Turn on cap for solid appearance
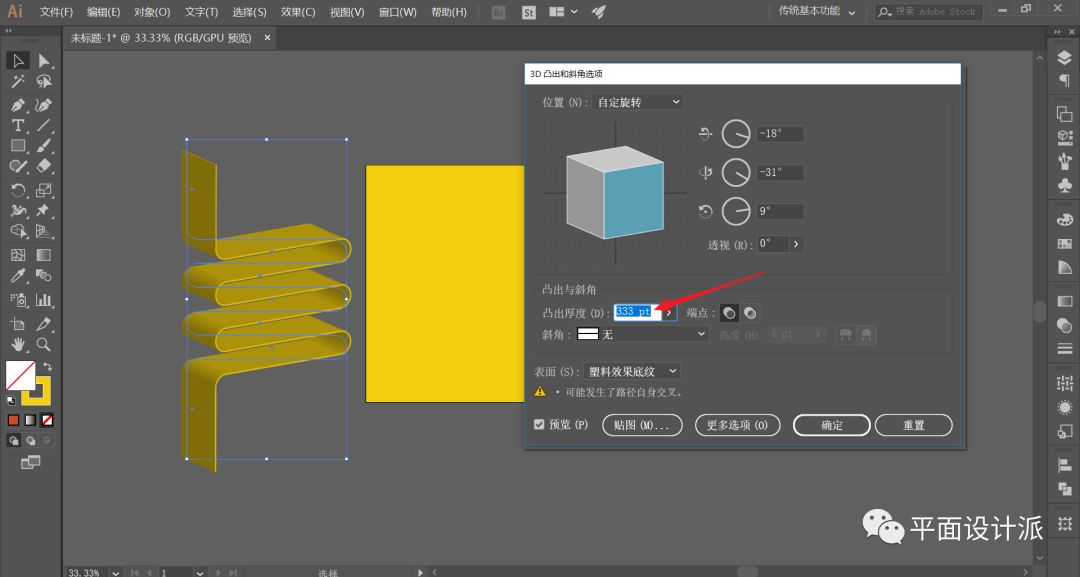1080x577 pixels. tap(729, 313)
